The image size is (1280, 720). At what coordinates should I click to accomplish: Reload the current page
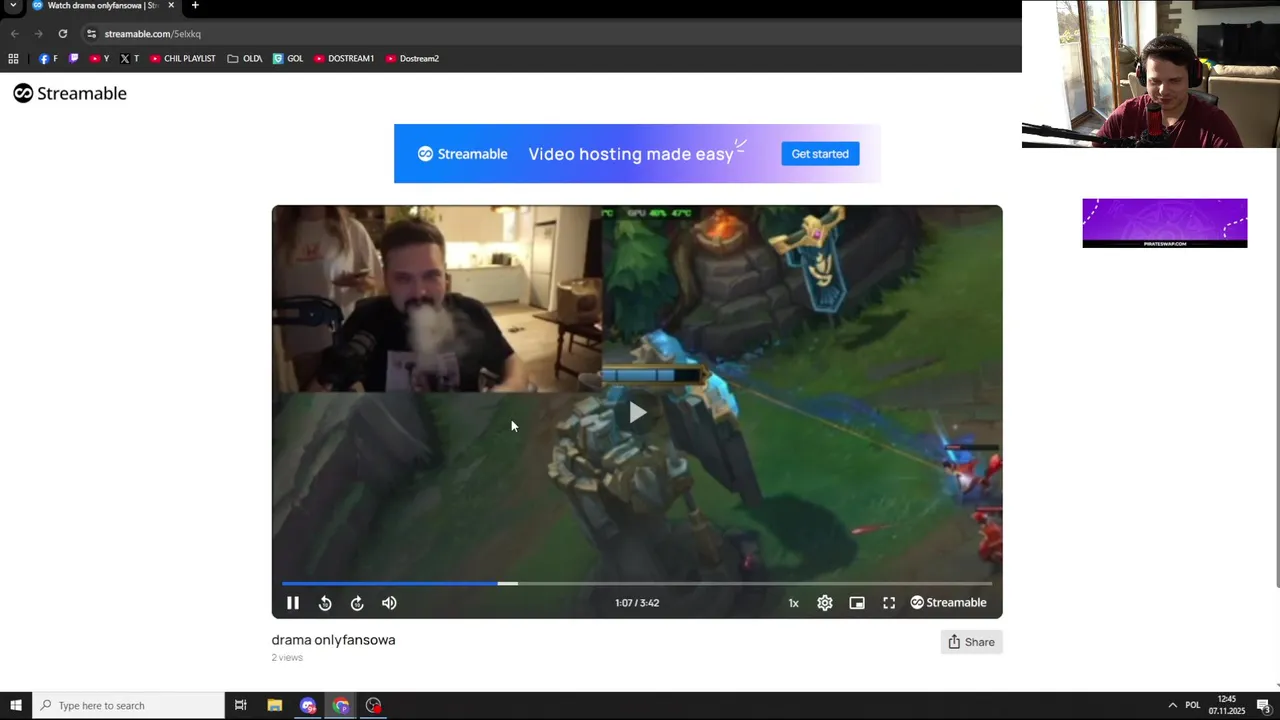click(63, 34)
